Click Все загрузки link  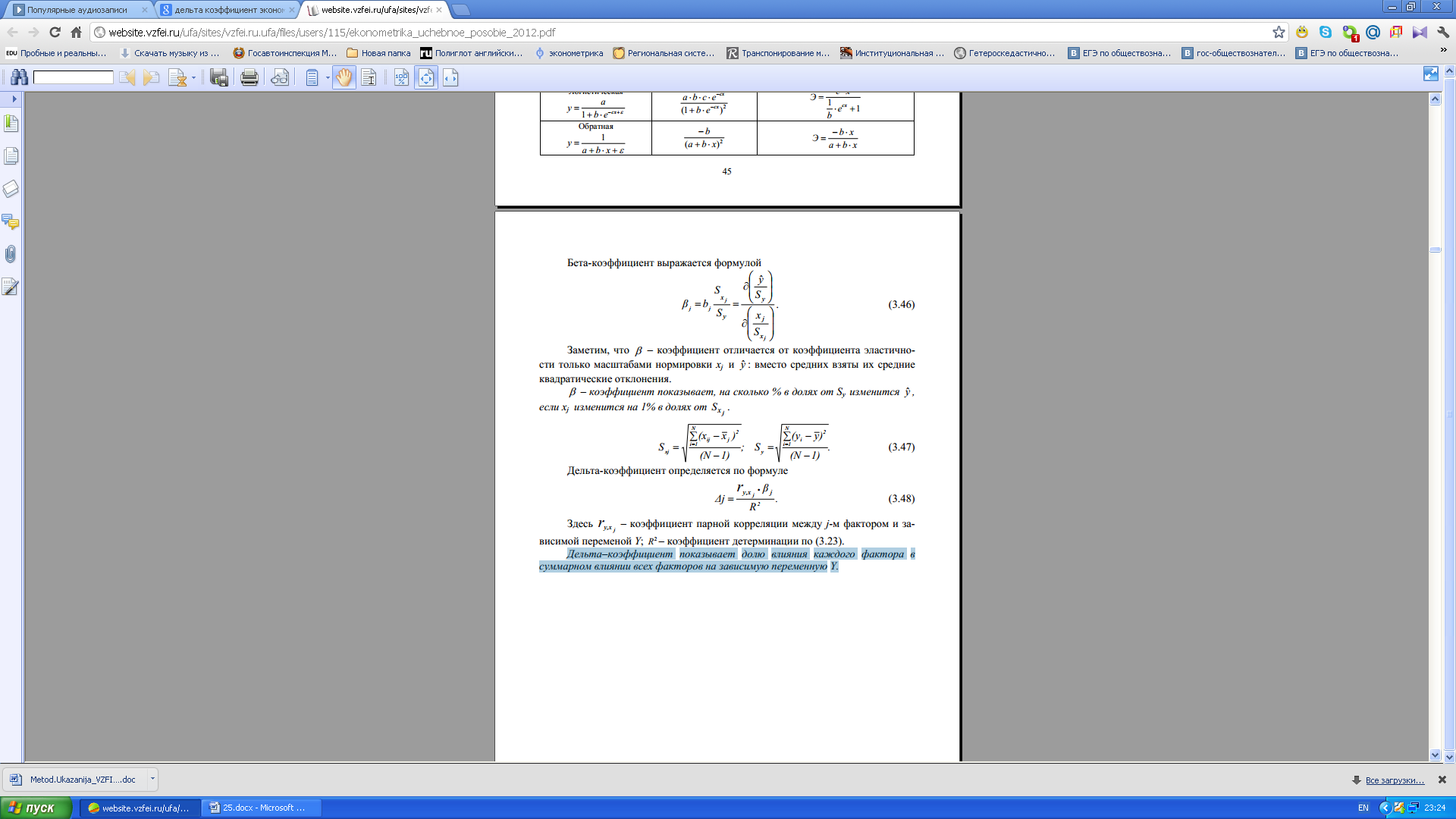(x=1395, y=780)
